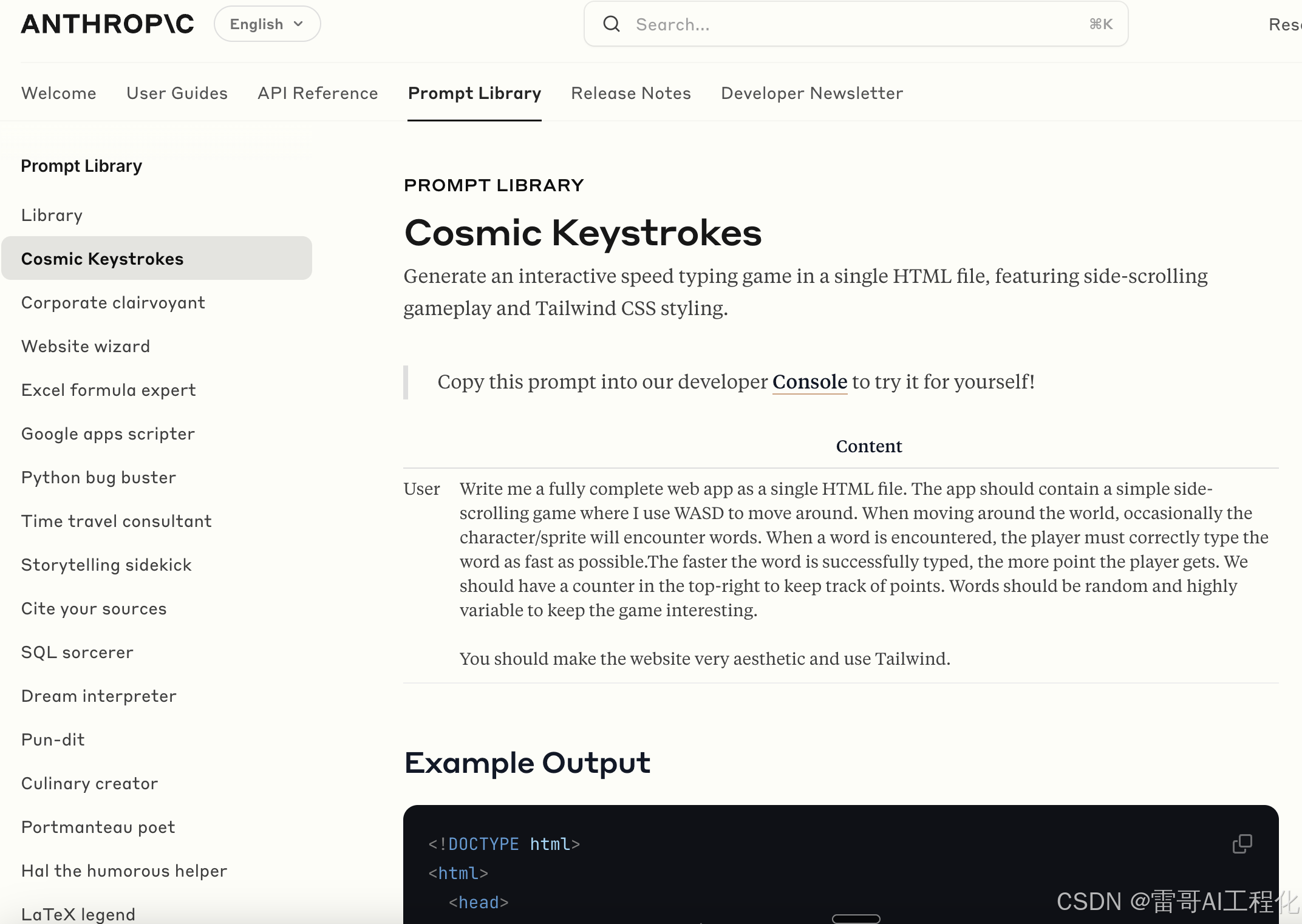Open the Website wizard prompt
The image size is (1302, 924).
coord(86,347)
